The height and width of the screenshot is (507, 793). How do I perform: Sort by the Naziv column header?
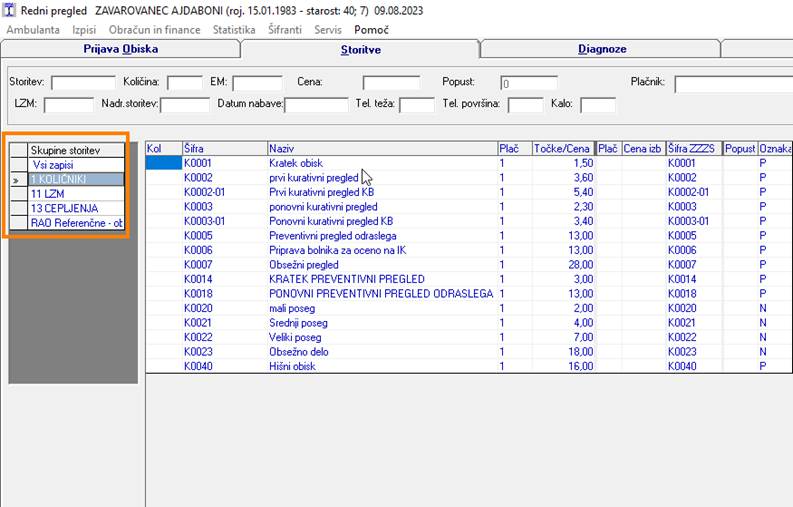coord(381,149)
